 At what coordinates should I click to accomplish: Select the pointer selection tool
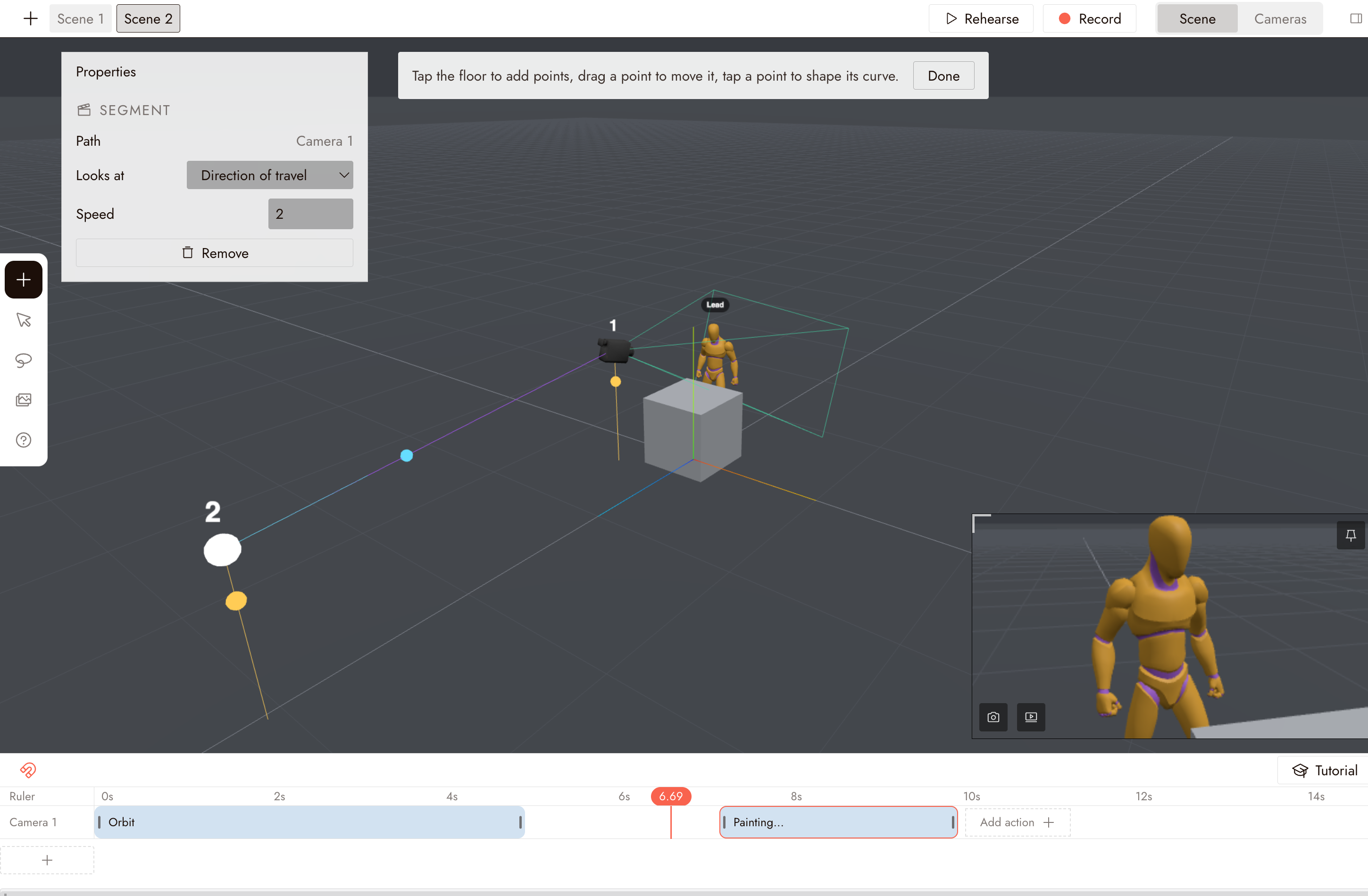[x=24, y=320]
